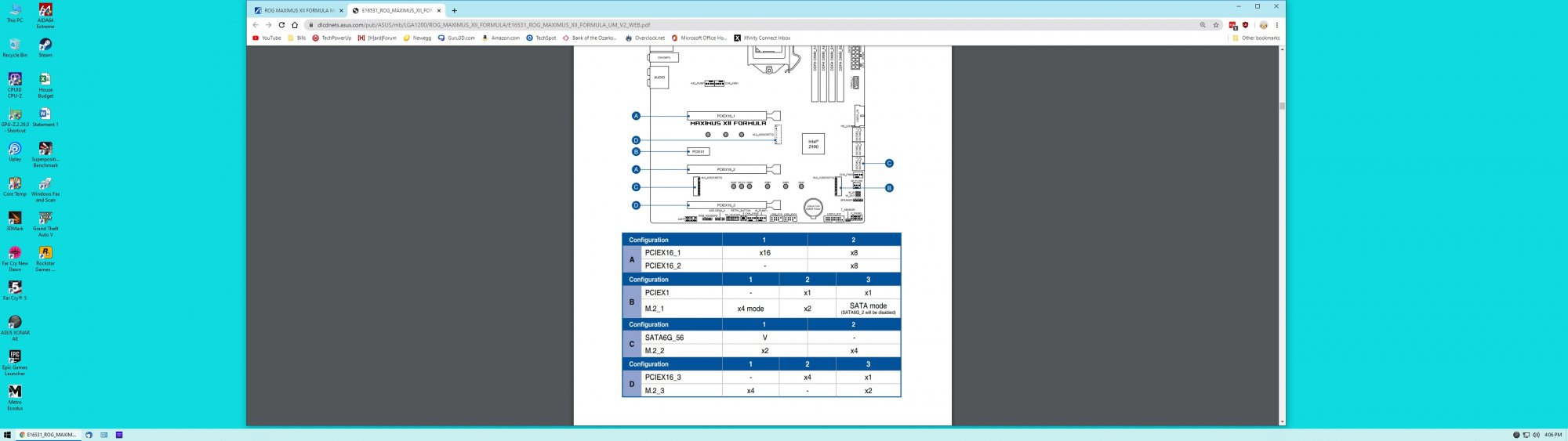Launch AIDA64 Extreme from the desktop

[45, 13]
